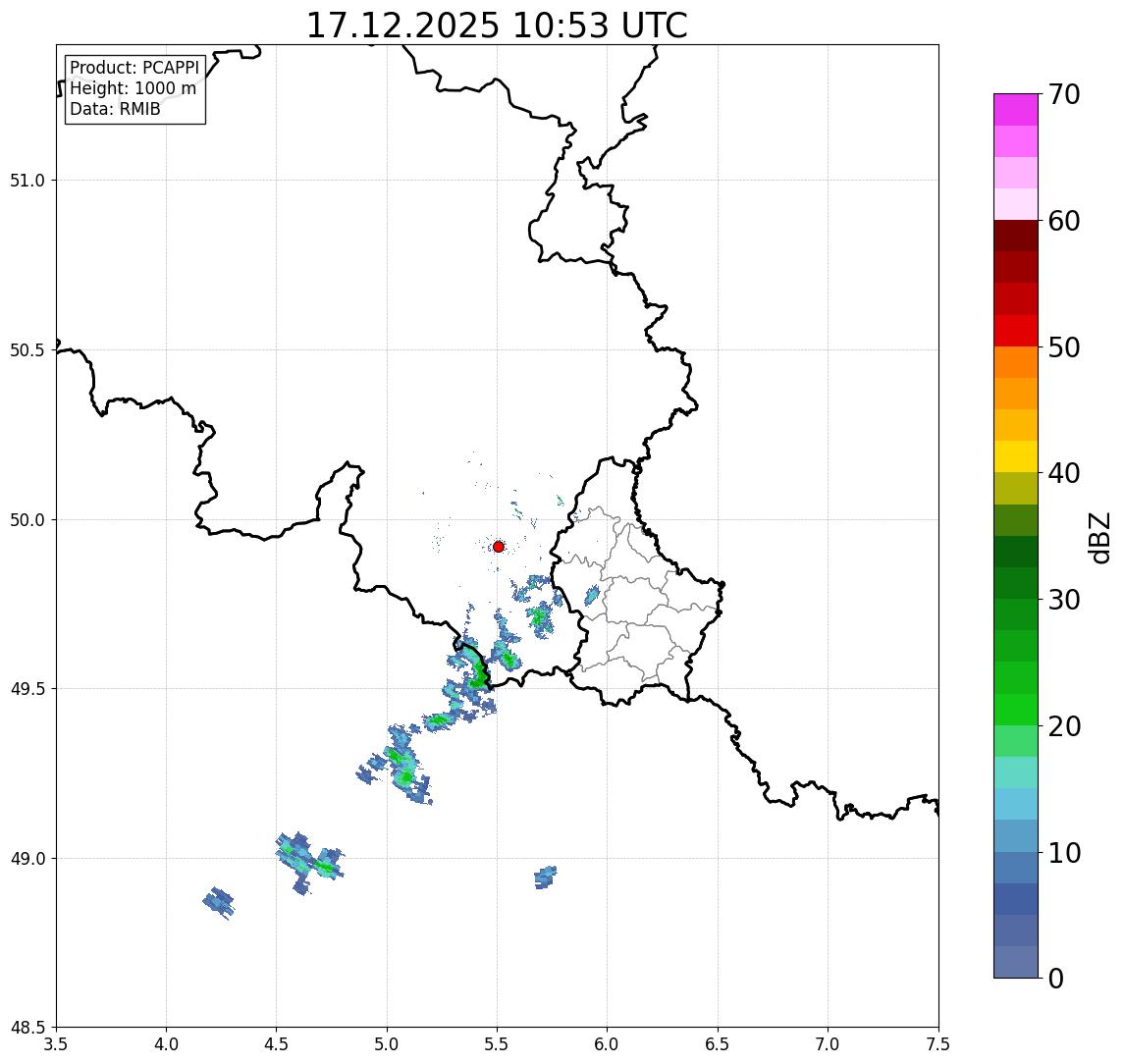Pick the magenta top colorbar swatch

click(1016, 110)
